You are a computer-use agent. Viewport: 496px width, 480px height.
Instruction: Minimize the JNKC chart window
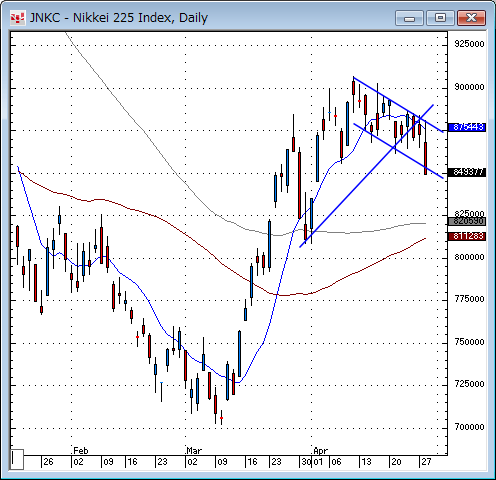pyautogui.click(x=409, y=18)
